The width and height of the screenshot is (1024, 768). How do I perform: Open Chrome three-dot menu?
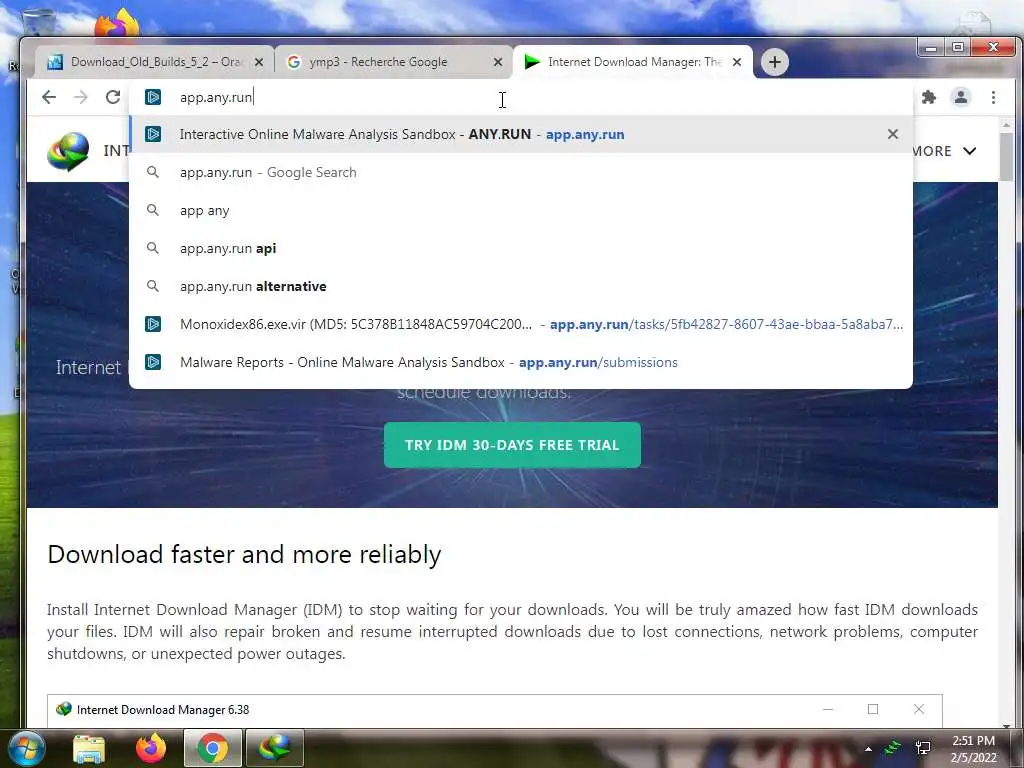(993, 97)
